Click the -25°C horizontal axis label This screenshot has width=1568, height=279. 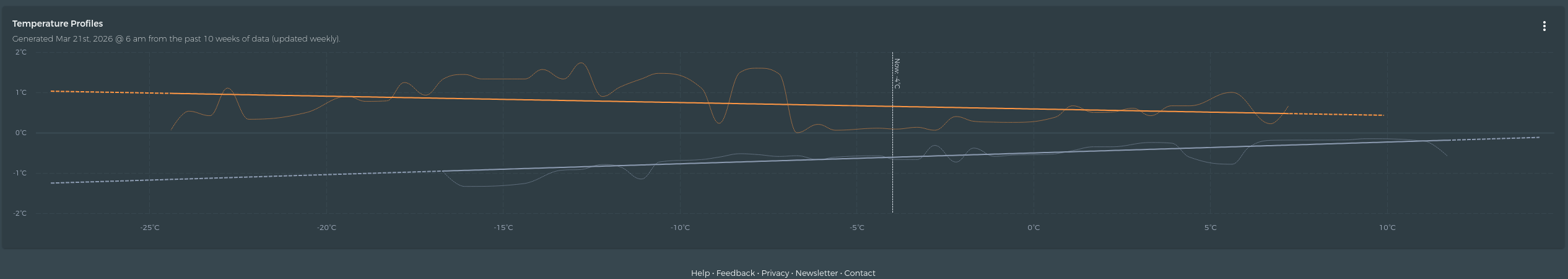click(x=150, y=228)
